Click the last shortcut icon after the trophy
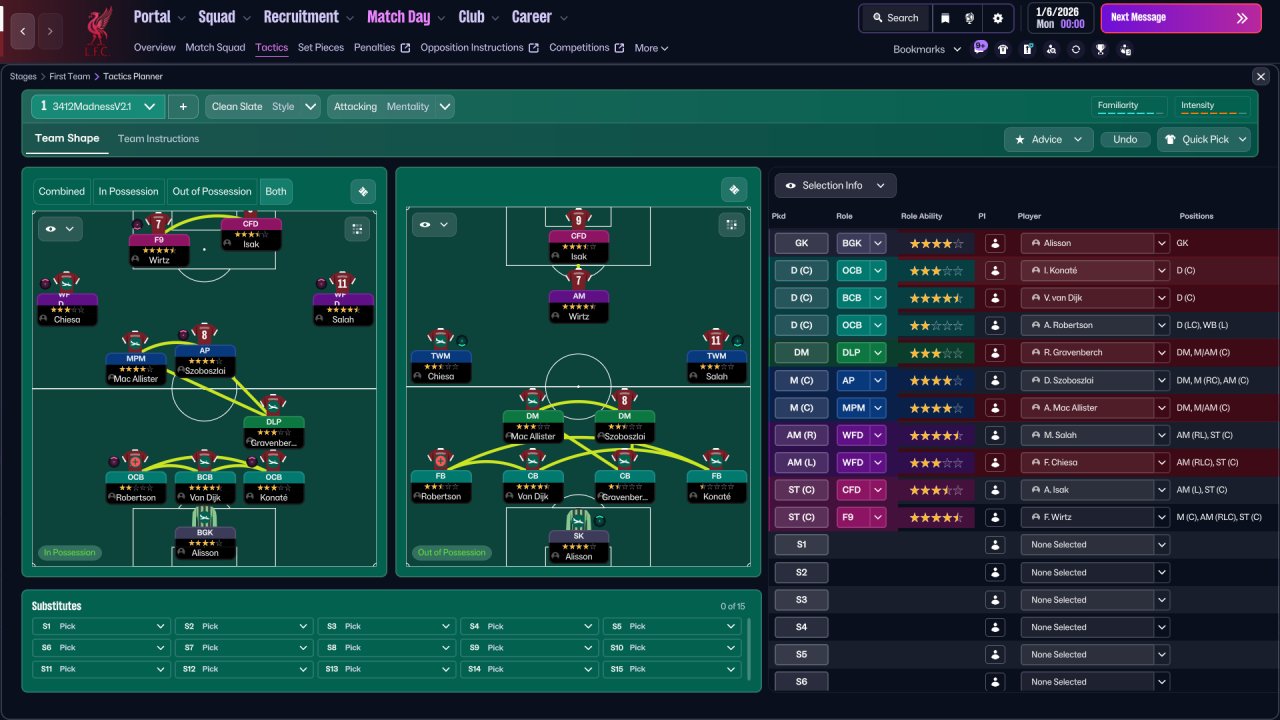 click(1125, 49)
